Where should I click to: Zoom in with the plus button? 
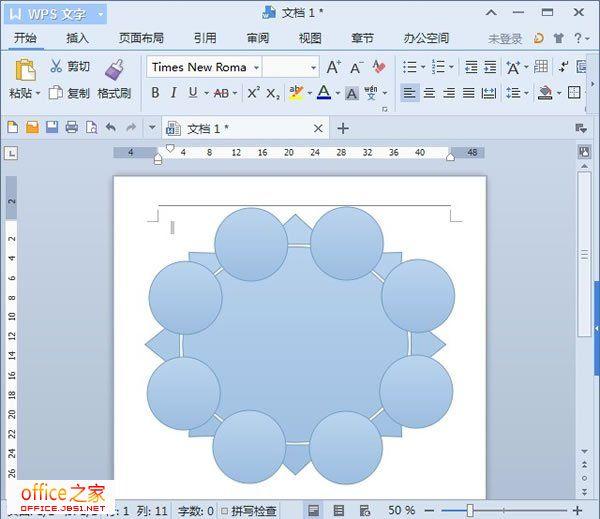[577, 510]
